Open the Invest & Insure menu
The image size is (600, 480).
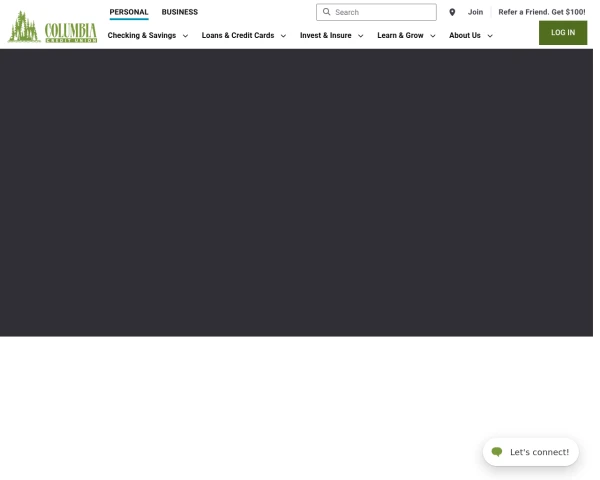pyautogui.click(x=332, y=36)
